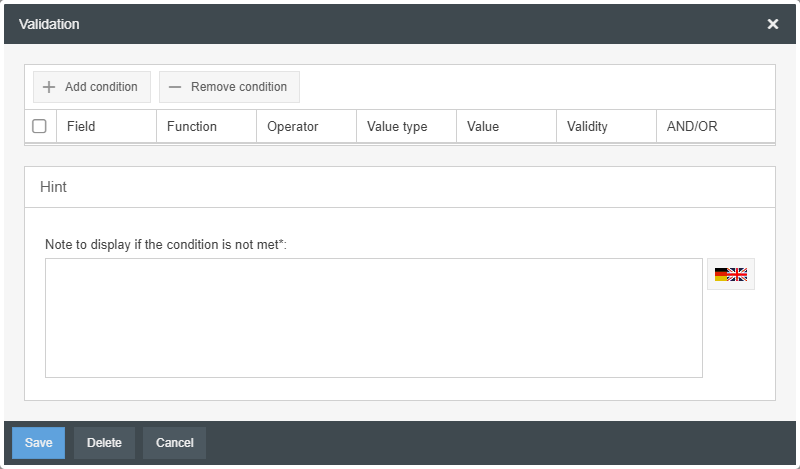
Task: Select the Operator column header
Action: point(293,127)
